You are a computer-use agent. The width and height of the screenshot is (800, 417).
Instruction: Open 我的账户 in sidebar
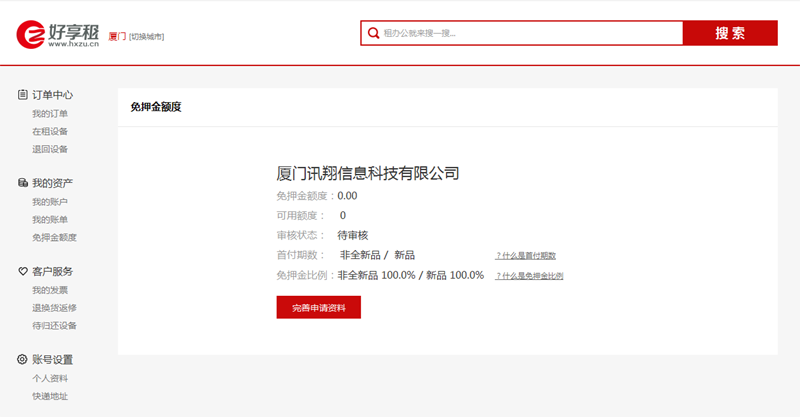[50, 202]
